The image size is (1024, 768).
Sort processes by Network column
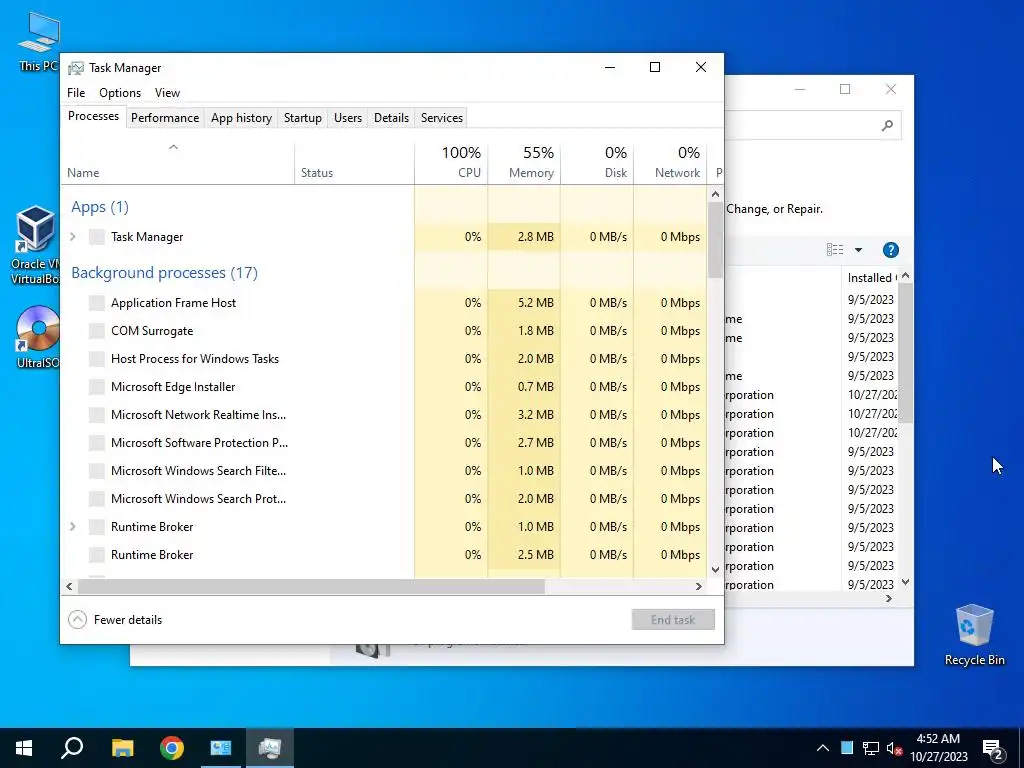tap(670, 162)
